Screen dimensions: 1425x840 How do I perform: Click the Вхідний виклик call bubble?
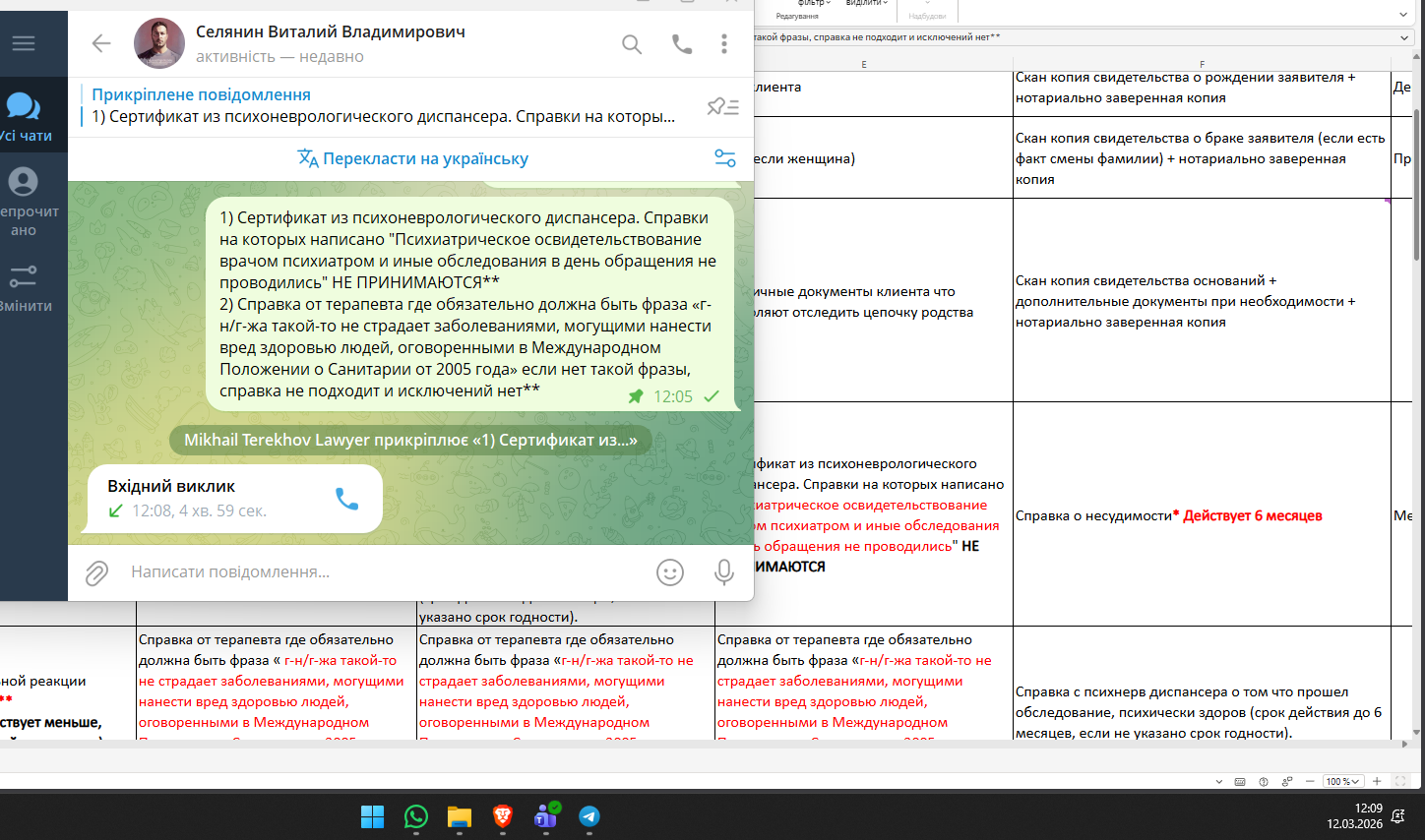pyautogui.click(x=234, y=499)
